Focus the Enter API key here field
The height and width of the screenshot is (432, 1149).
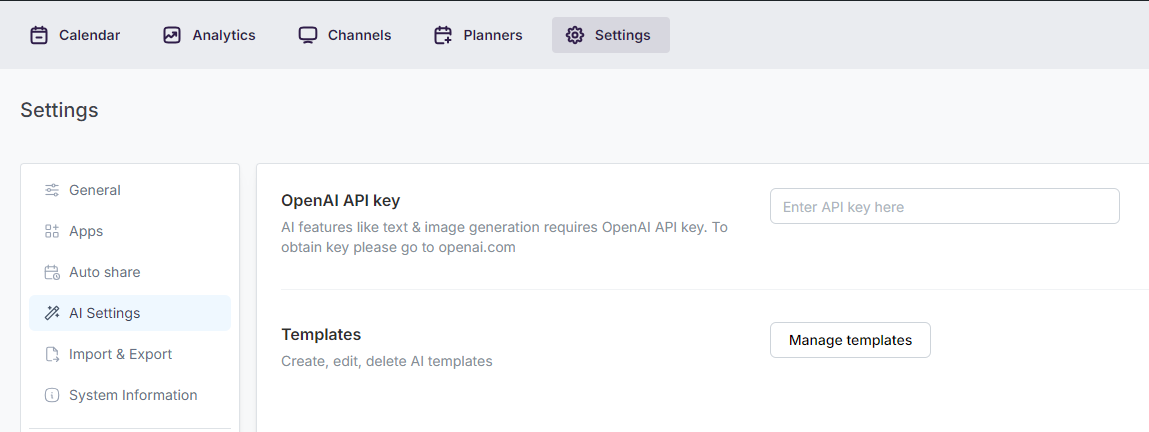(x=945, y=206)
